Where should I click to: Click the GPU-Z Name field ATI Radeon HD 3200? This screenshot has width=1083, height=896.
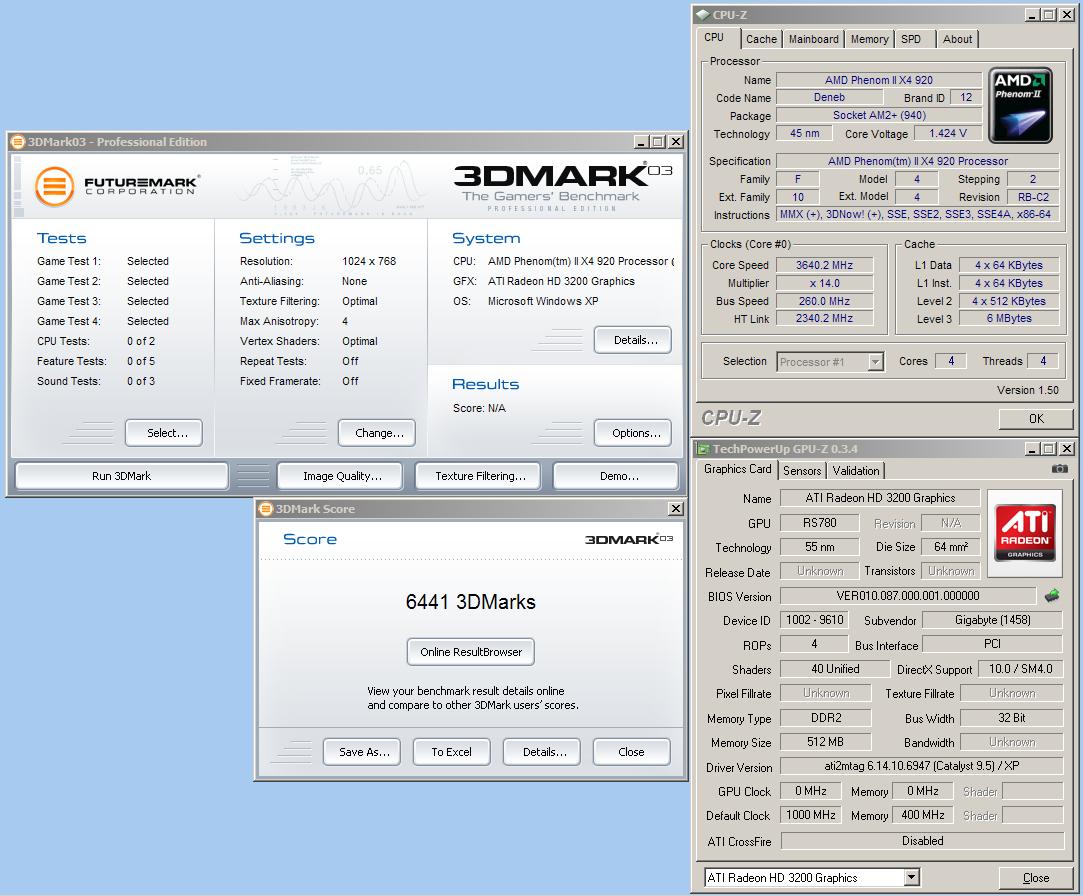pyautogui.click(x=880, y=498)
